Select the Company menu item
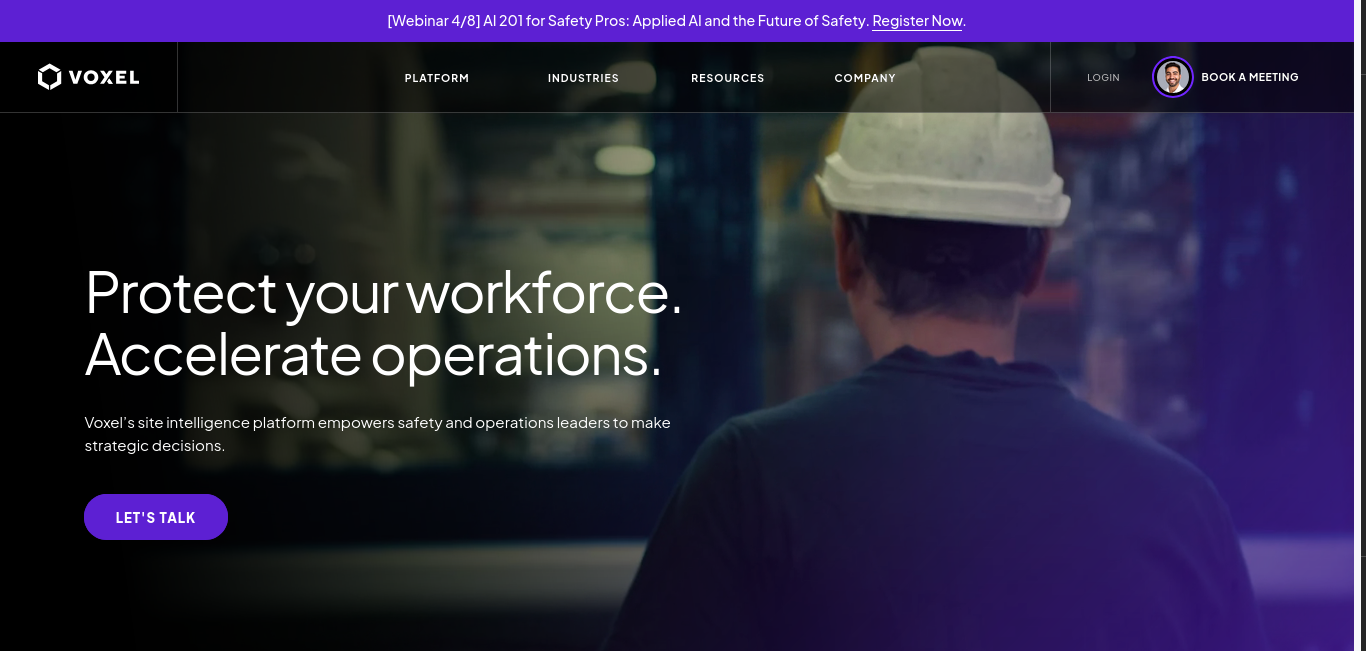Image resolution: width=1366 pixels, height=651 pixels. [865, 78]
